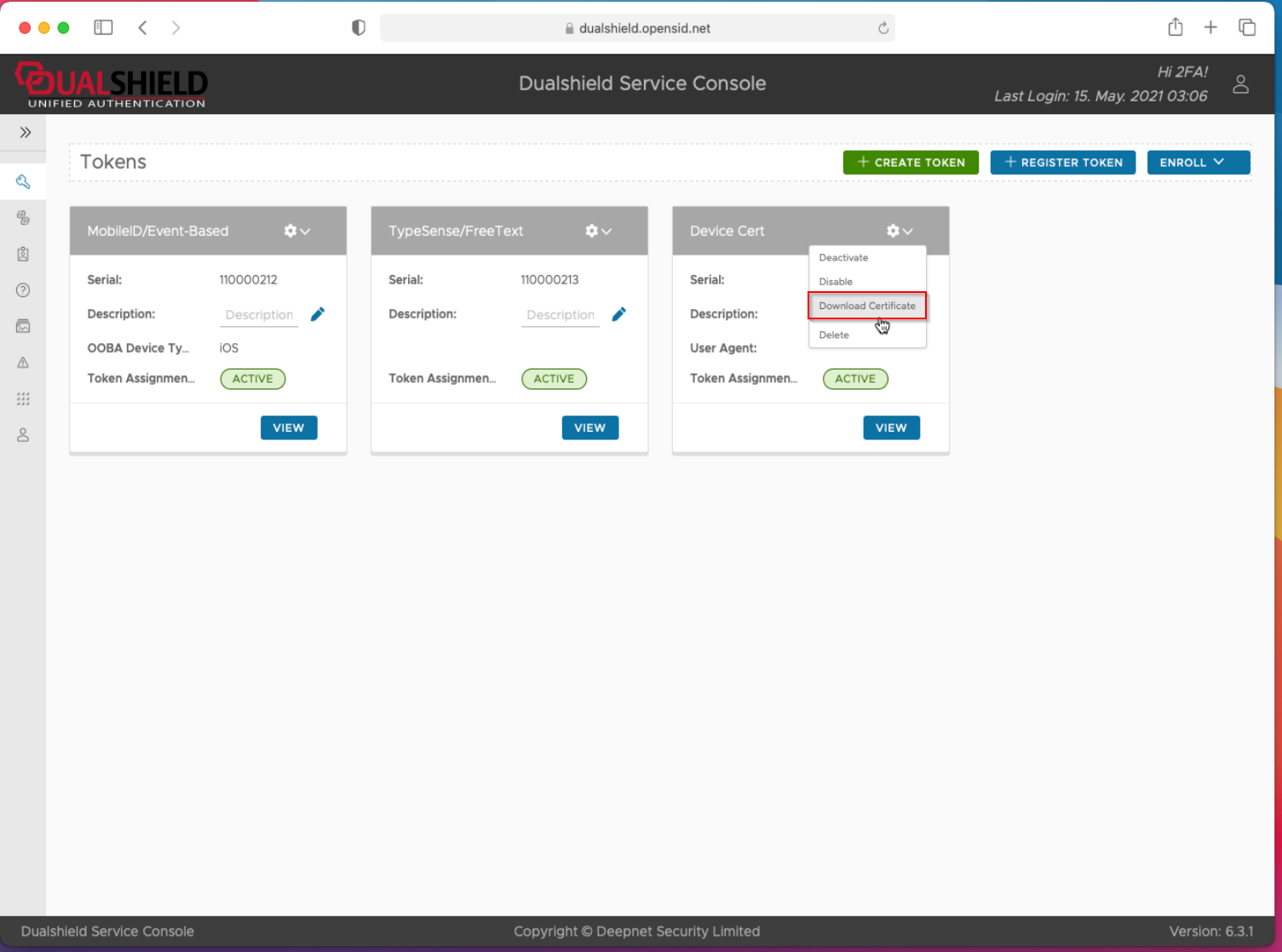Expand the Enroll dropdown button

1198,162
